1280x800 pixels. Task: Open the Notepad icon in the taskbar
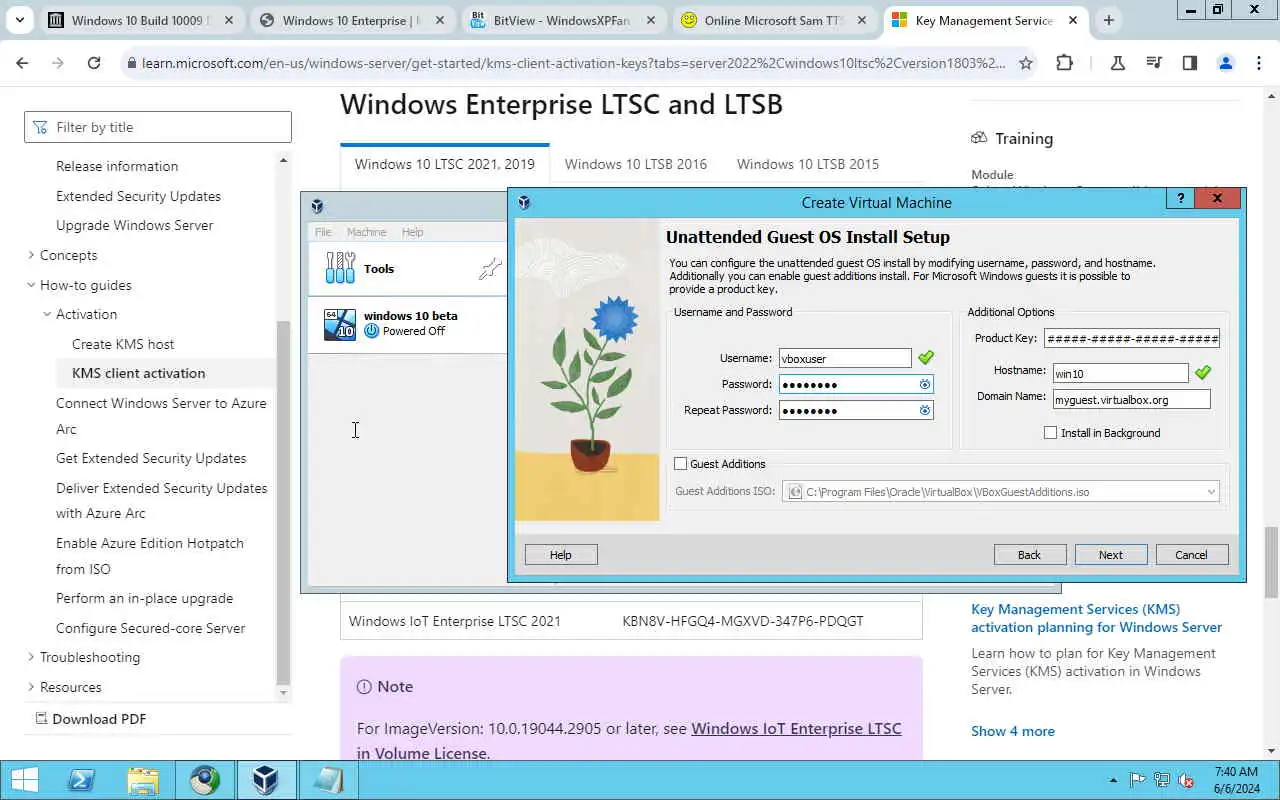(327, 780)
